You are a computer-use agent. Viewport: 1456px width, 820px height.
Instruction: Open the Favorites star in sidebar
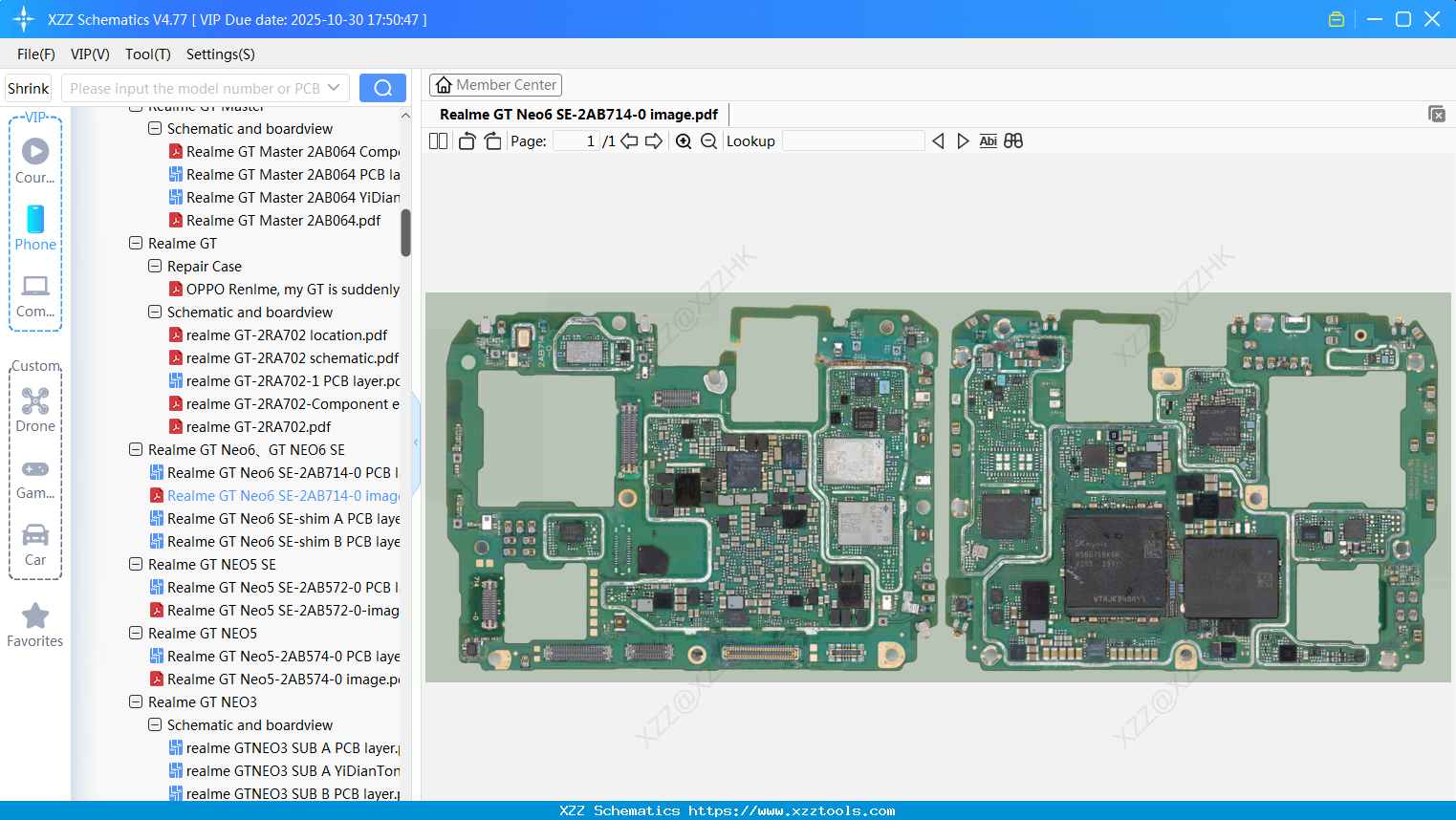[35, 625]
